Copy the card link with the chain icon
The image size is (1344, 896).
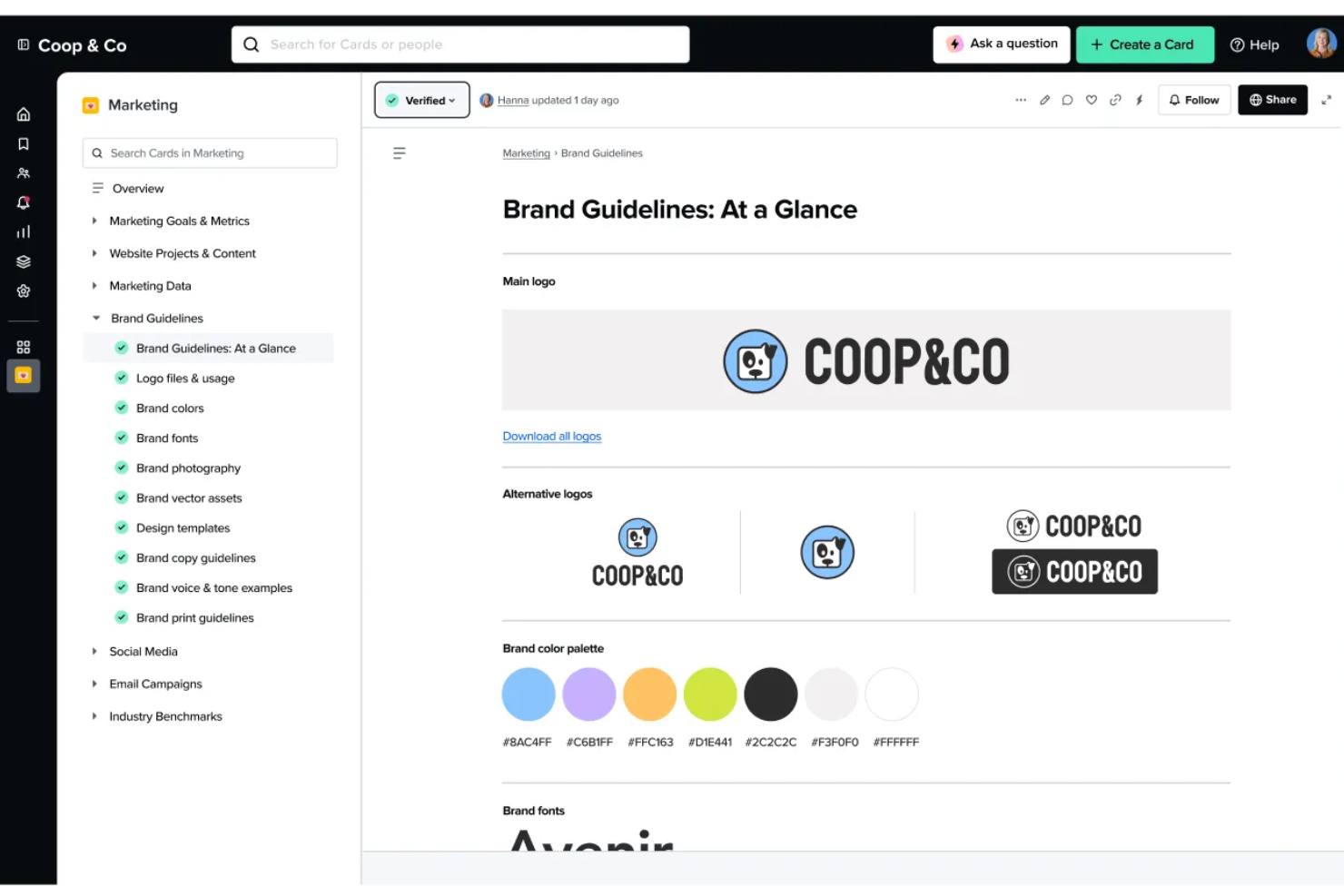coord(1115,100)
